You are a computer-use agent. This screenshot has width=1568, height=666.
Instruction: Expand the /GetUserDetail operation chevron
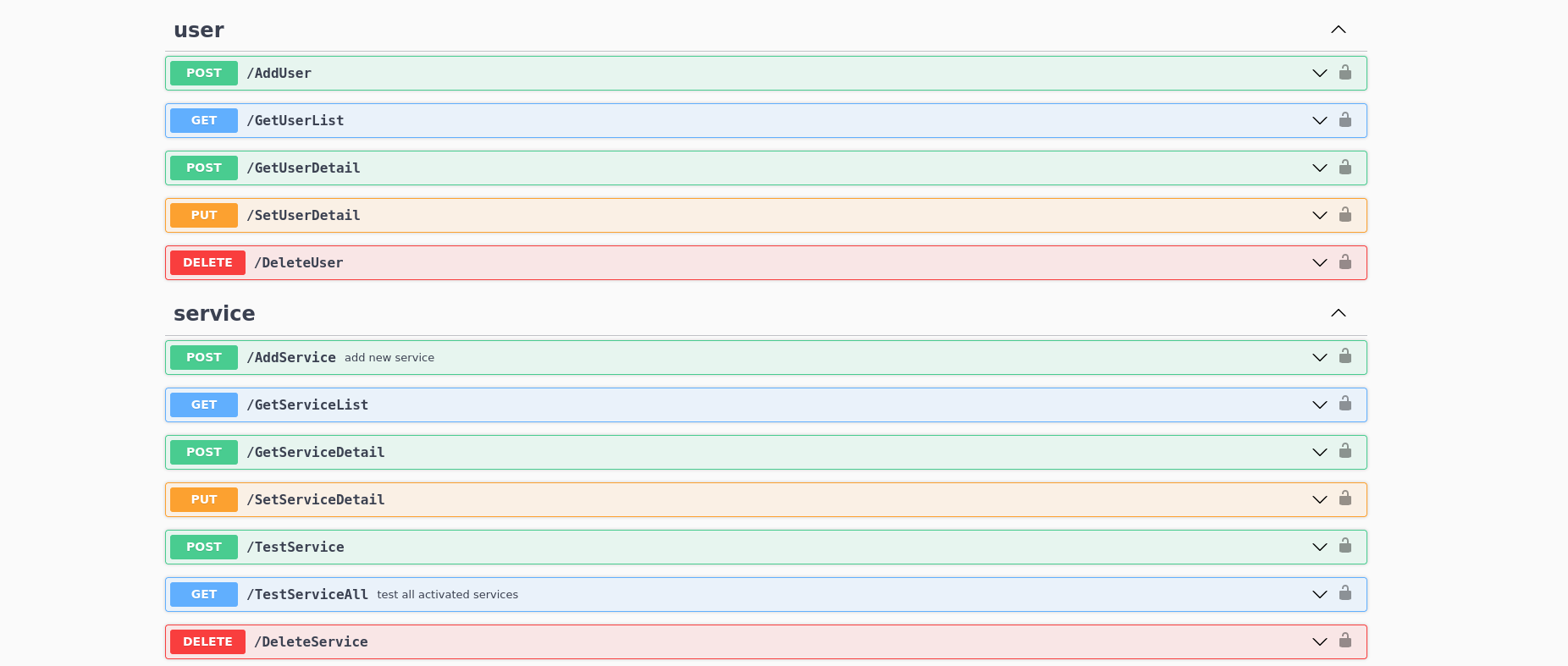coord(1320,168)
